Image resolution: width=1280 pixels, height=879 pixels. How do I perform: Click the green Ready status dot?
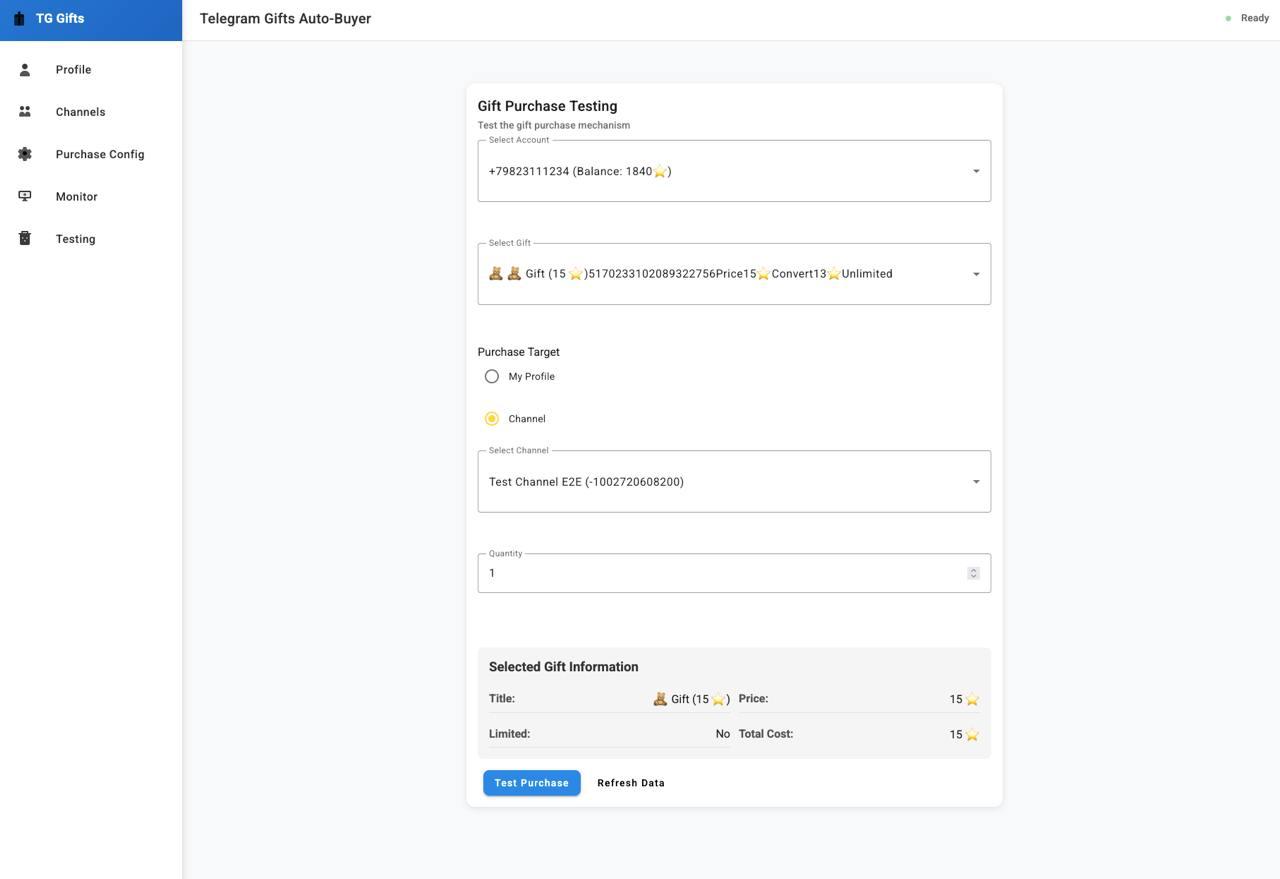(x=1228, y=18)
